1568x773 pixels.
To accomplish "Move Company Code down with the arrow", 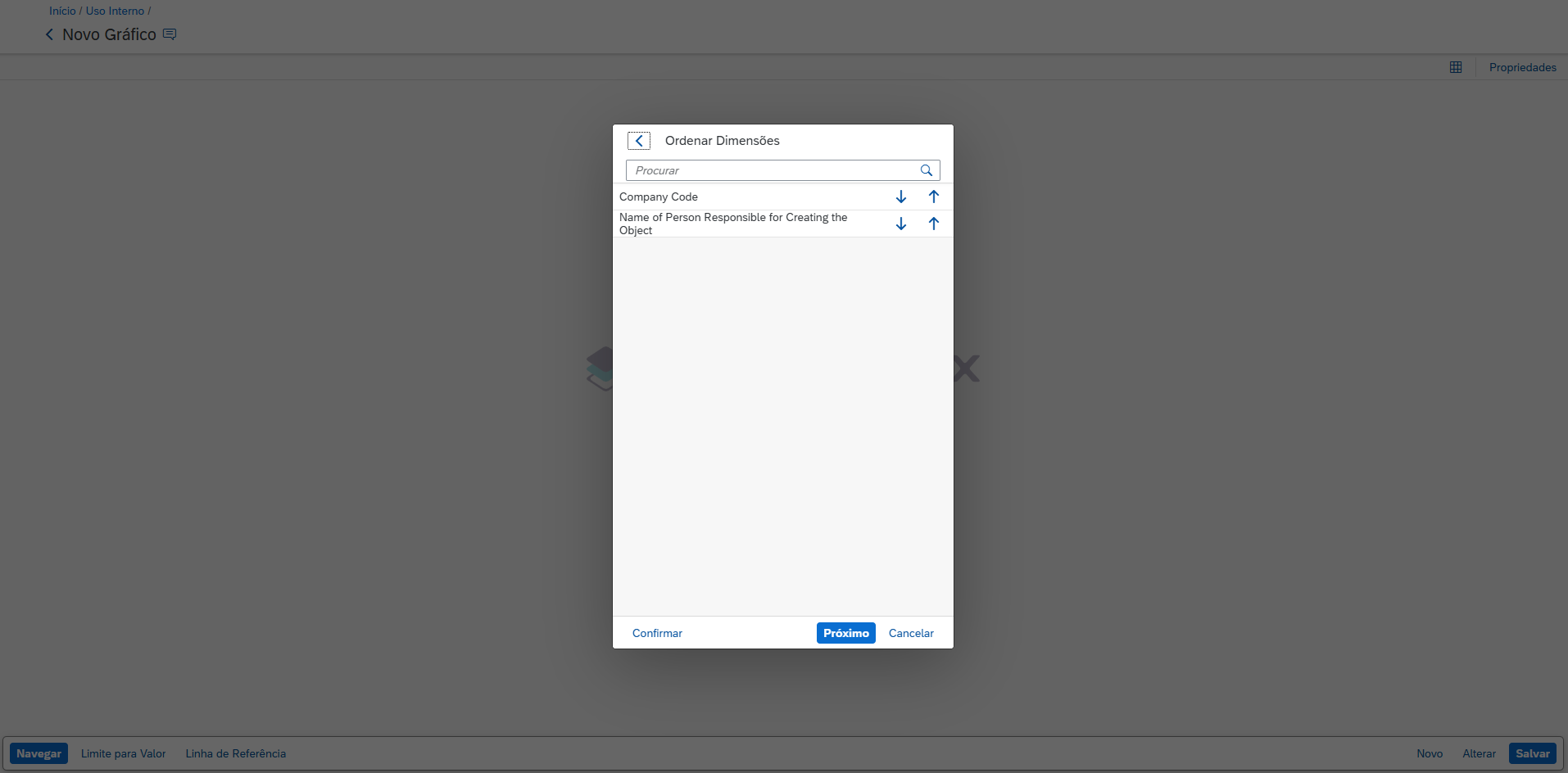I will coord(900,197).
